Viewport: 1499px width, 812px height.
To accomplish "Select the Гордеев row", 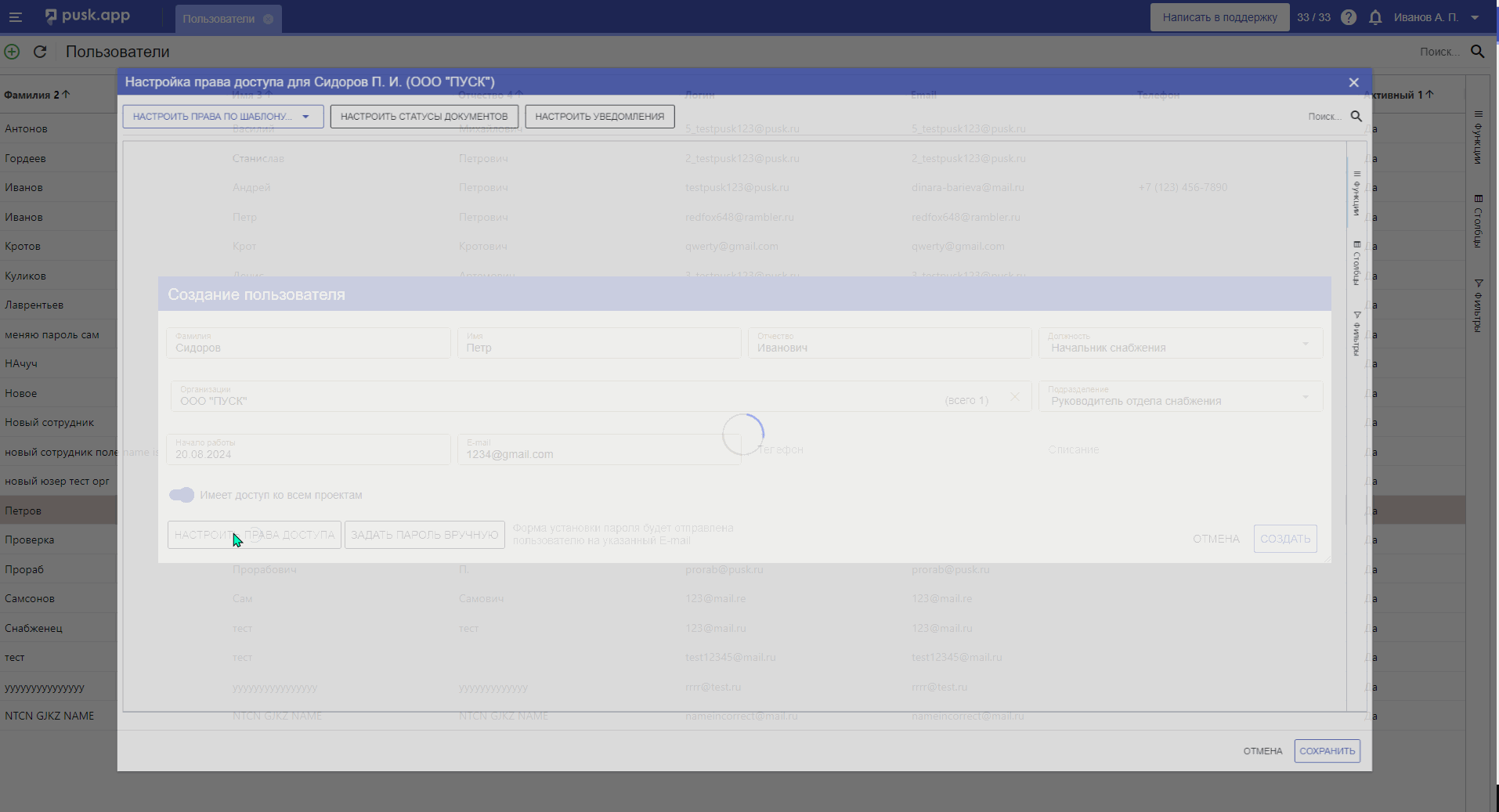I will (732, 158).
